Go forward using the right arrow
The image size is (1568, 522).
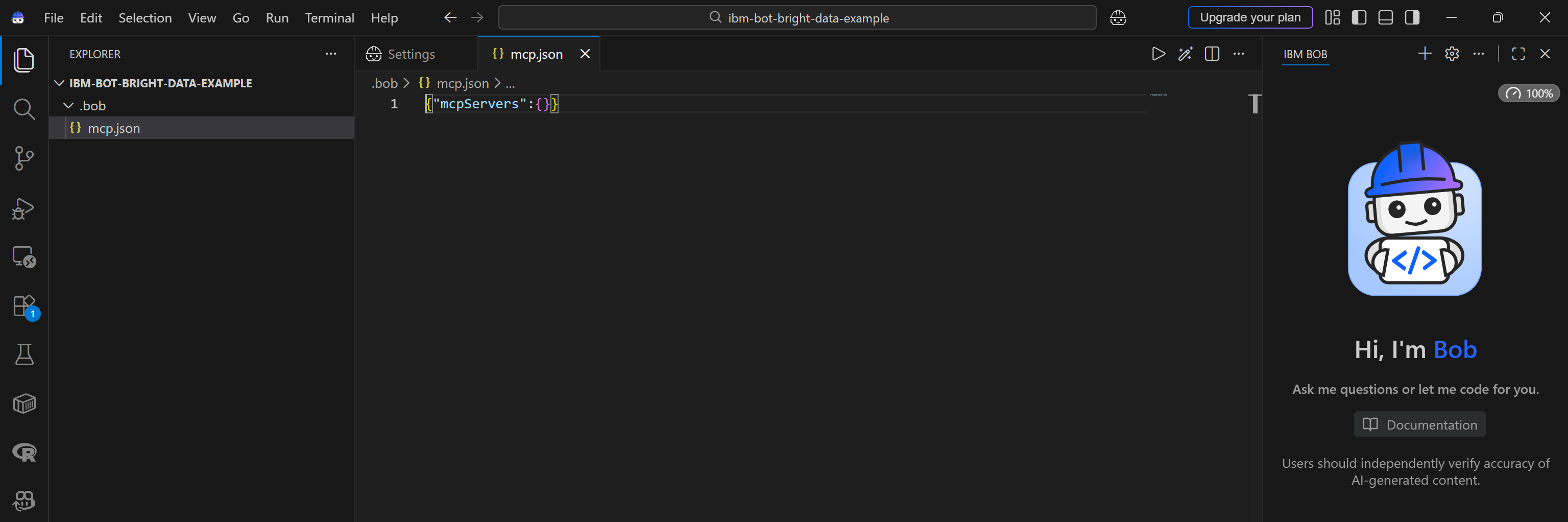click(x=476, y=18)
